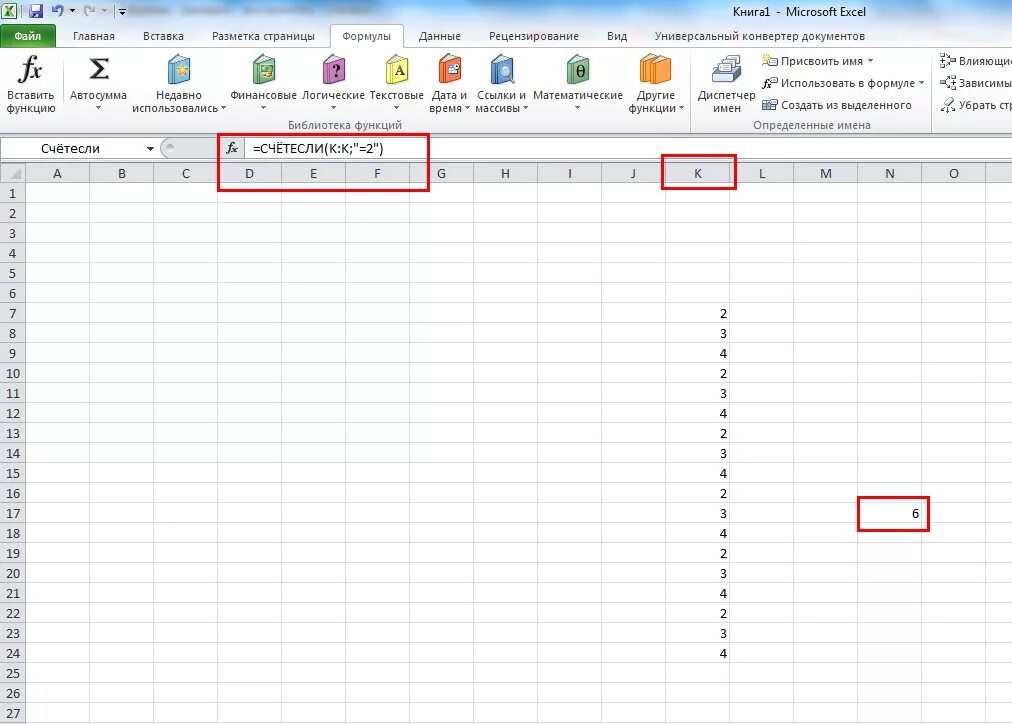Click Remove Arrows (Убрать стрелки) button
Screen dimensions: 1012x724
975,105
